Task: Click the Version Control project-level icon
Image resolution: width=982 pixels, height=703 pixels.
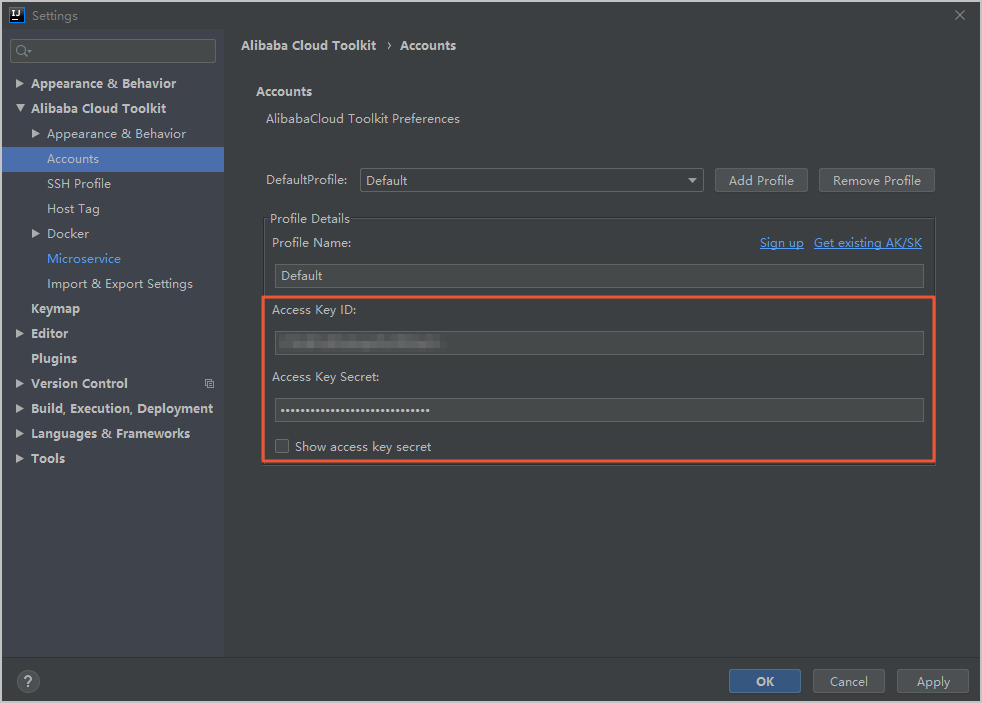Action: pos(209,384)
